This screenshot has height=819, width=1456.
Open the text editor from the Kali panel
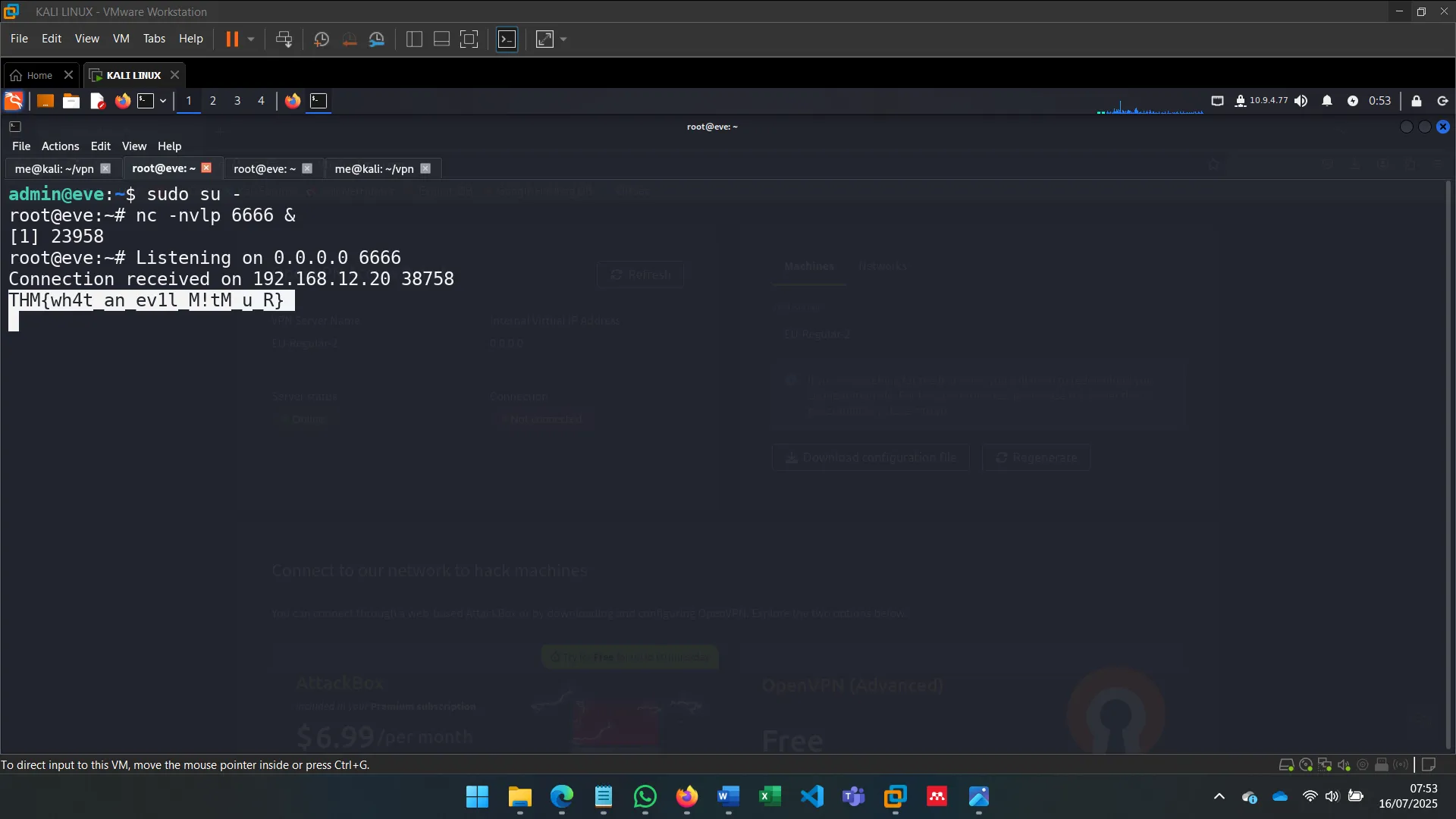pyautogui.click(x=96, y=101)
